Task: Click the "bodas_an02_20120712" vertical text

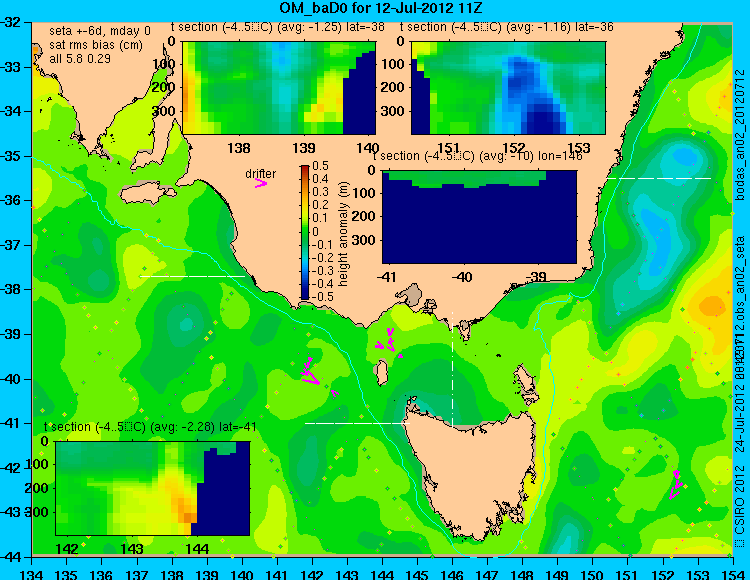Action: [x=740, y=135]
